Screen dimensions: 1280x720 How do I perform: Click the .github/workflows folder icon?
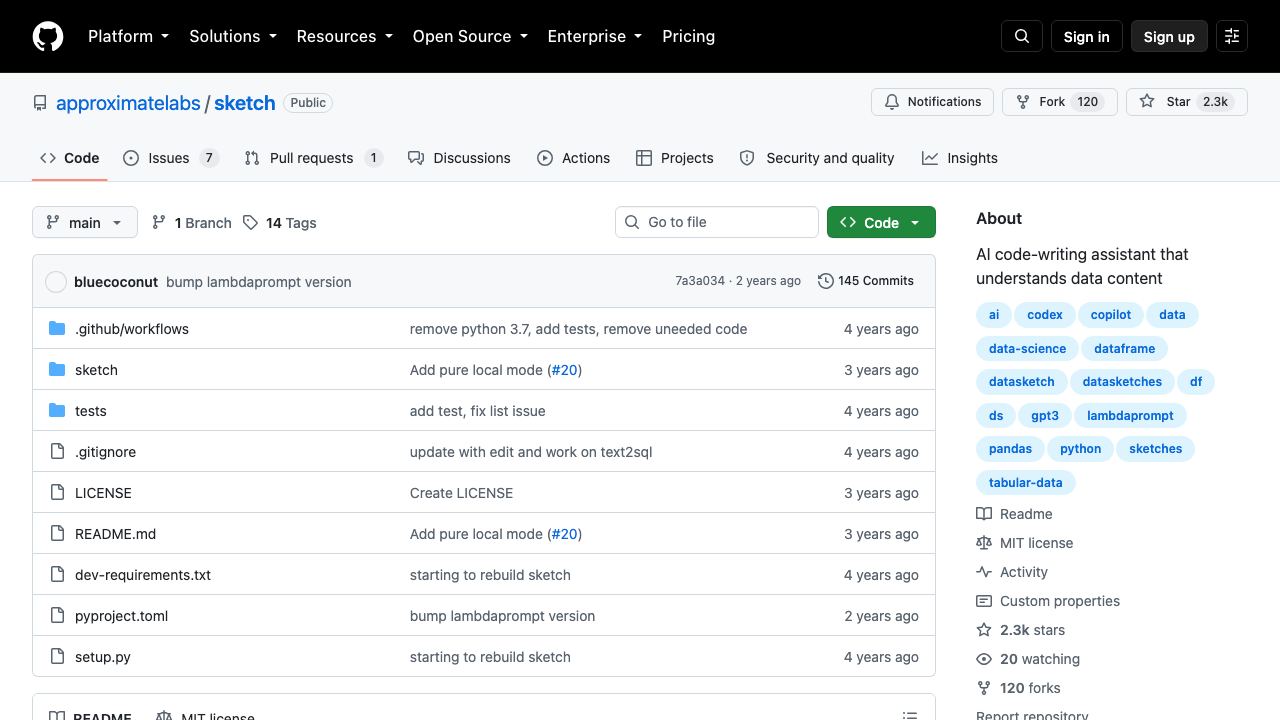tap(57, 329)
